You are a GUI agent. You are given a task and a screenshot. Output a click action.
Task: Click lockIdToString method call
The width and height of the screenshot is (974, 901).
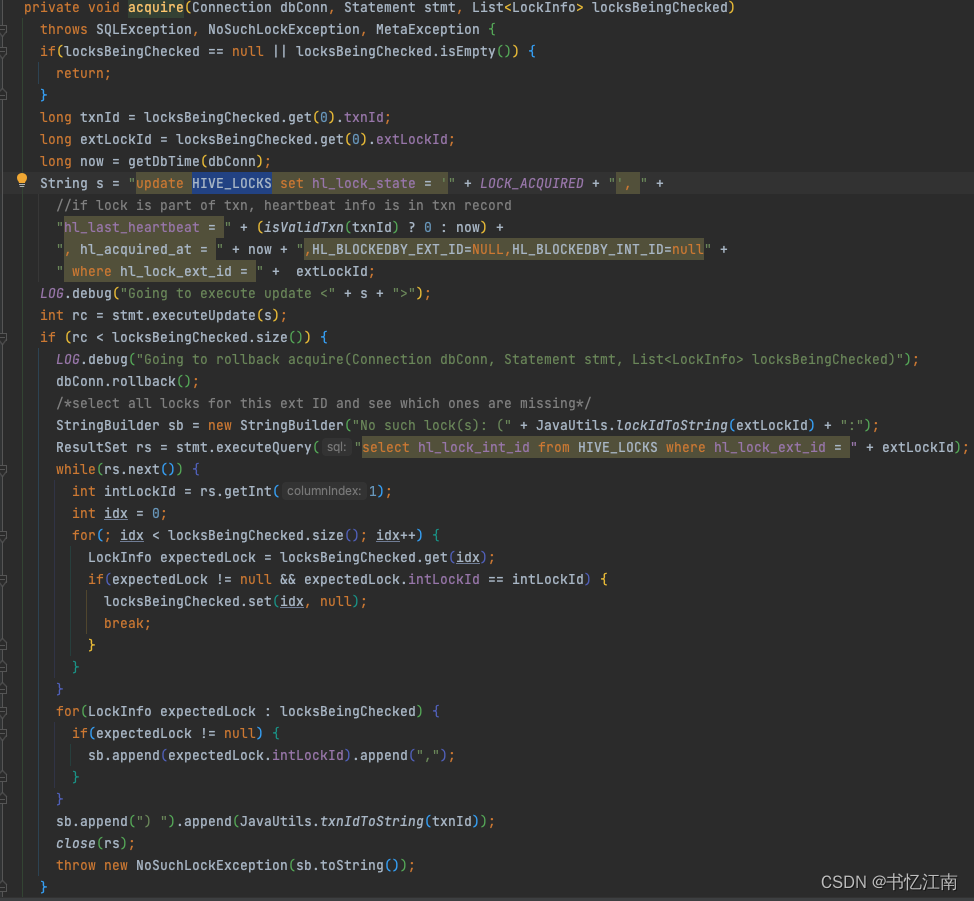tap(671, 426)
